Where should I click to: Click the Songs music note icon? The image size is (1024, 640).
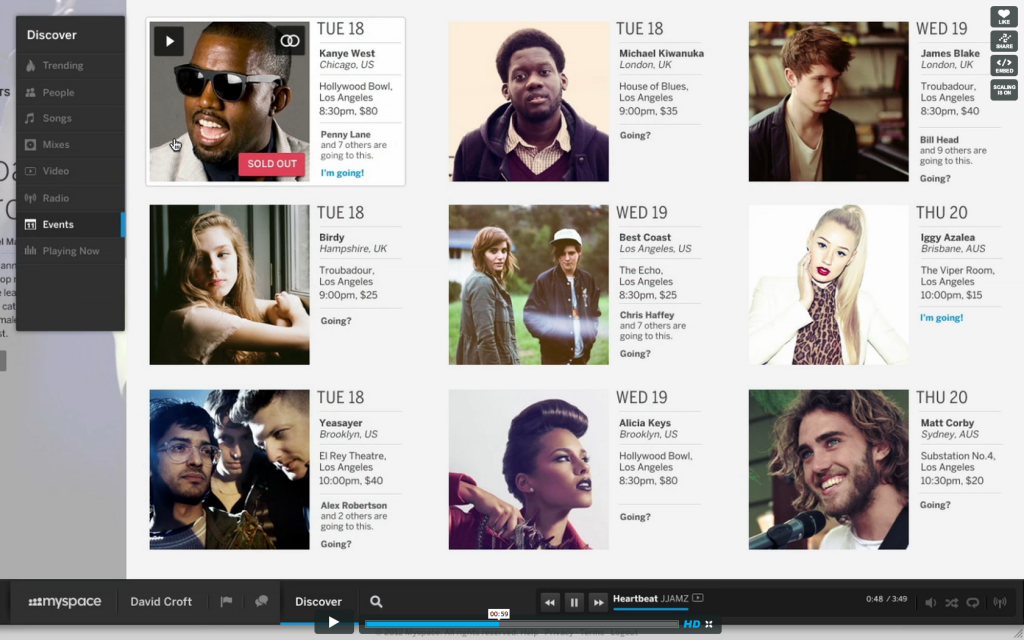pyautogui.click(x=30, y=118)
